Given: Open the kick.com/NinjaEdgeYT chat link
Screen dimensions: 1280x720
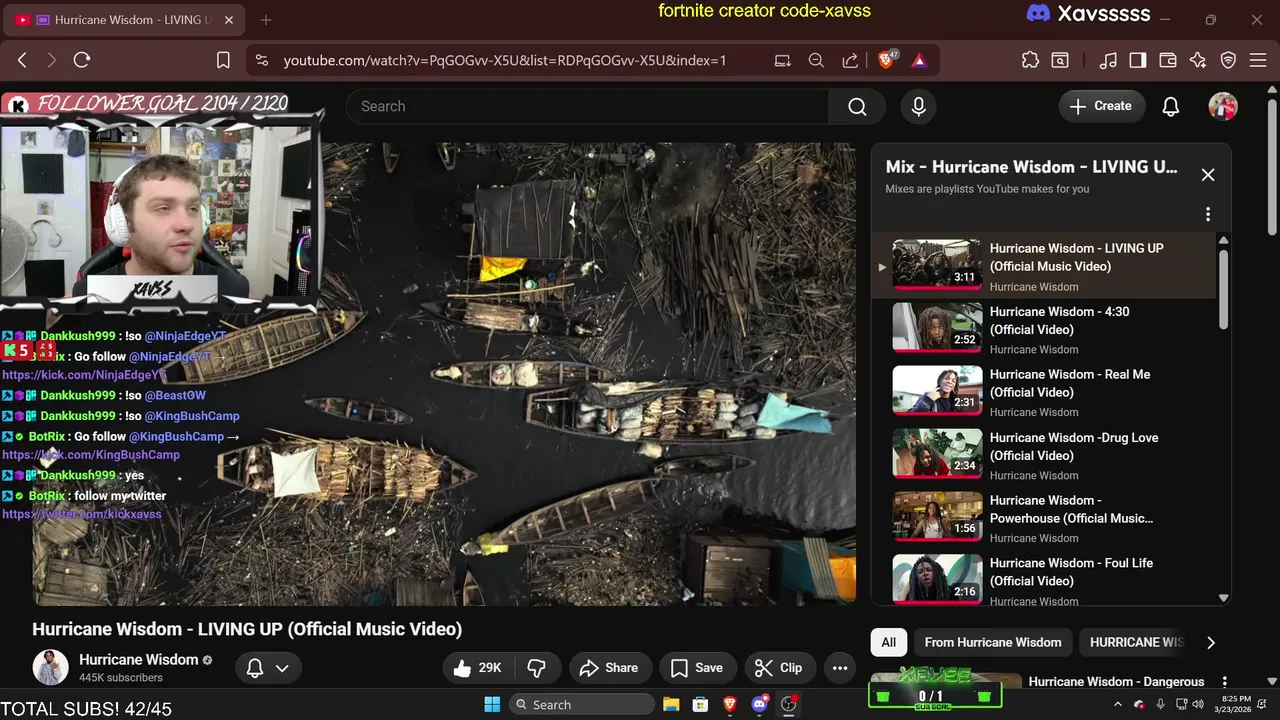Looking at the screenshot, I should tap(83, 375).
